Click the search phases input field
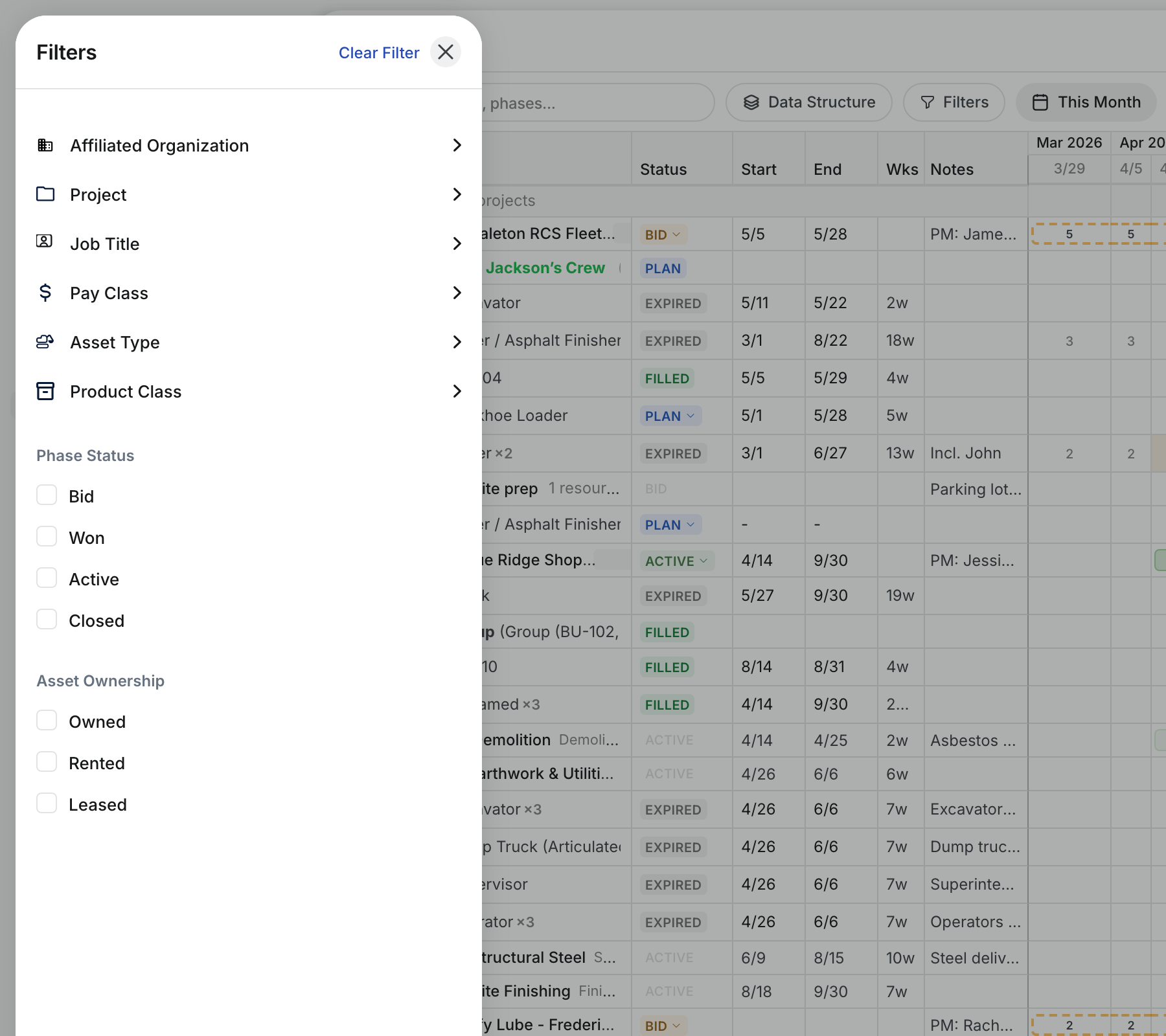The height and width of the screenshot is (1036, 1166). (x=597, y=103)
